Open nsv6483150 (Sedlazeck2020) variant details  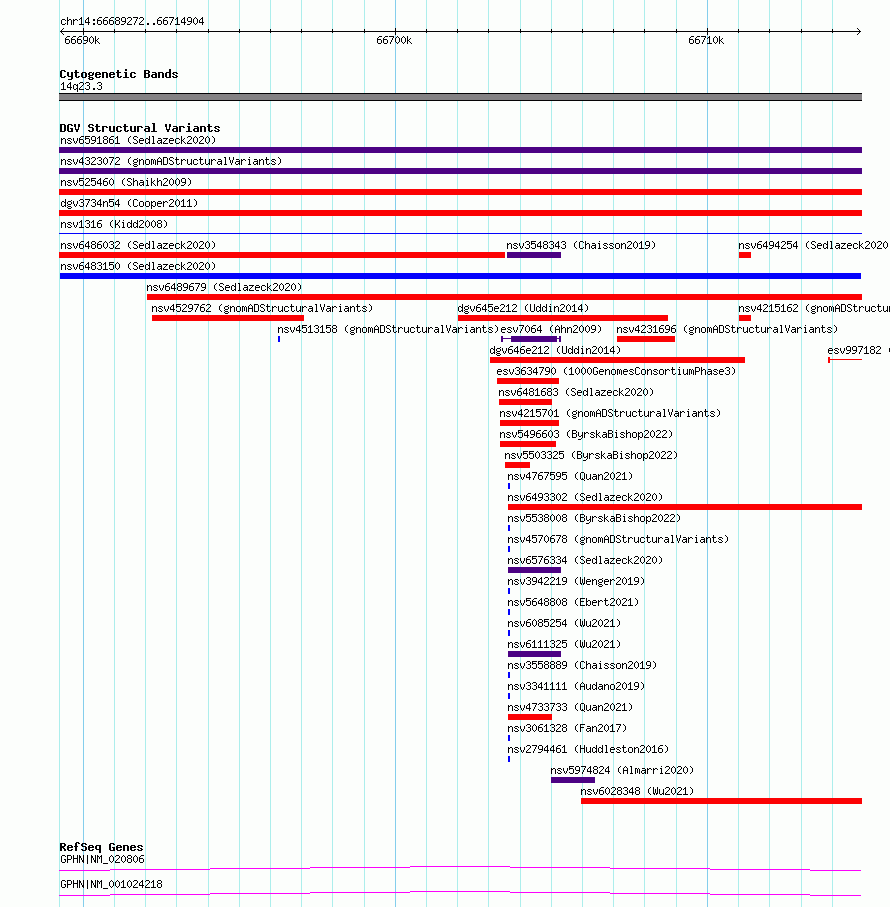[x=138, y=266]
